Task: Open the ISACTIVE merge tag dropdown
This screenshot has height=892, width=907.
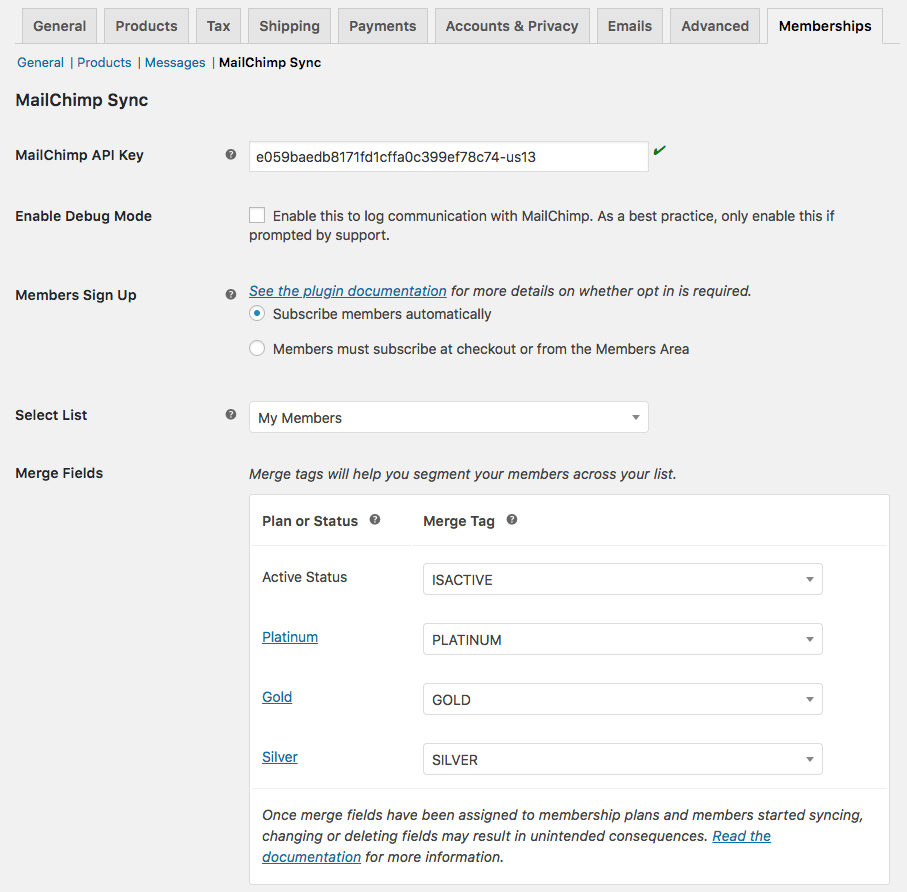Action: (622, 579)
